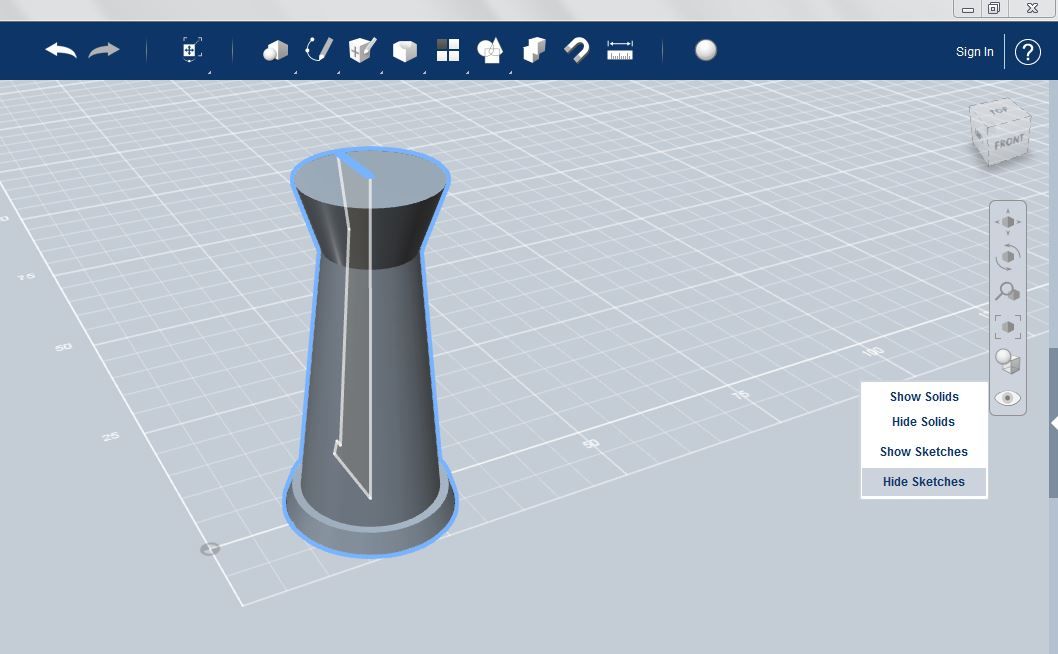Select the Transform tool
The height and width of the screenshot is (654, 1058).
click(x=190, y=49)
